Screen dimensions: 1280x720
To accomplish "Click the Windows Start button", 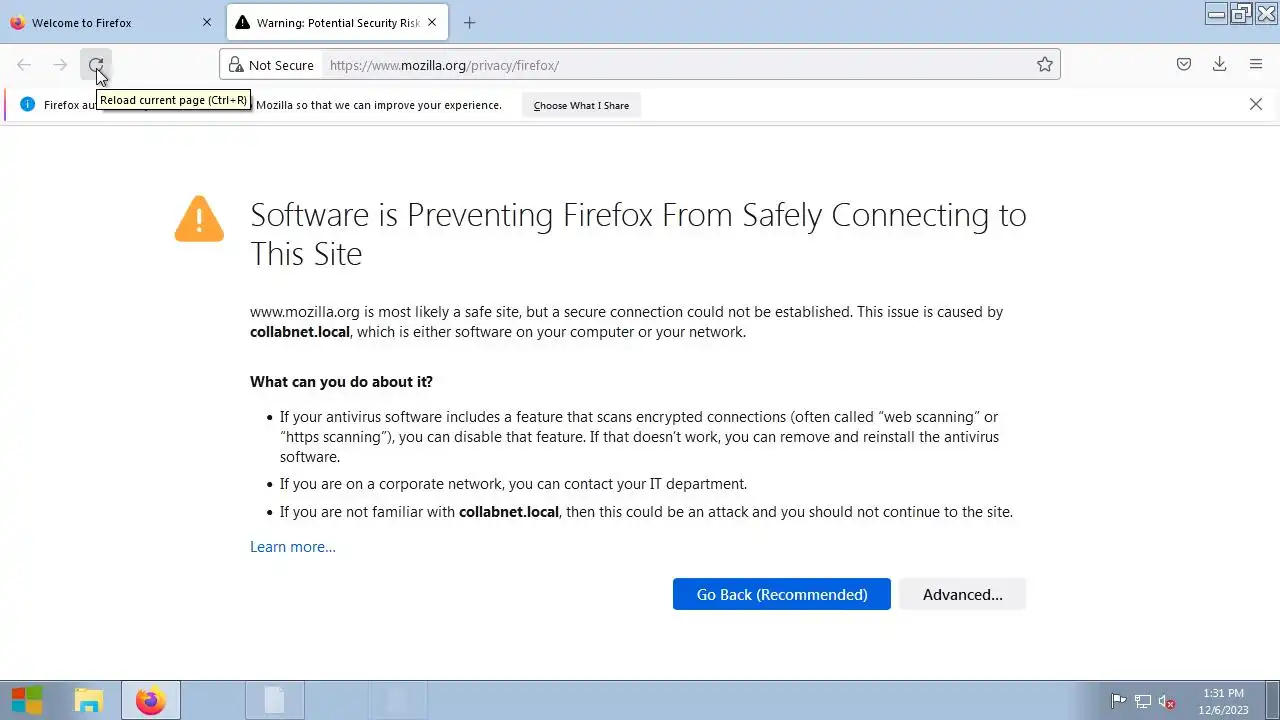I will coord(27,701).
